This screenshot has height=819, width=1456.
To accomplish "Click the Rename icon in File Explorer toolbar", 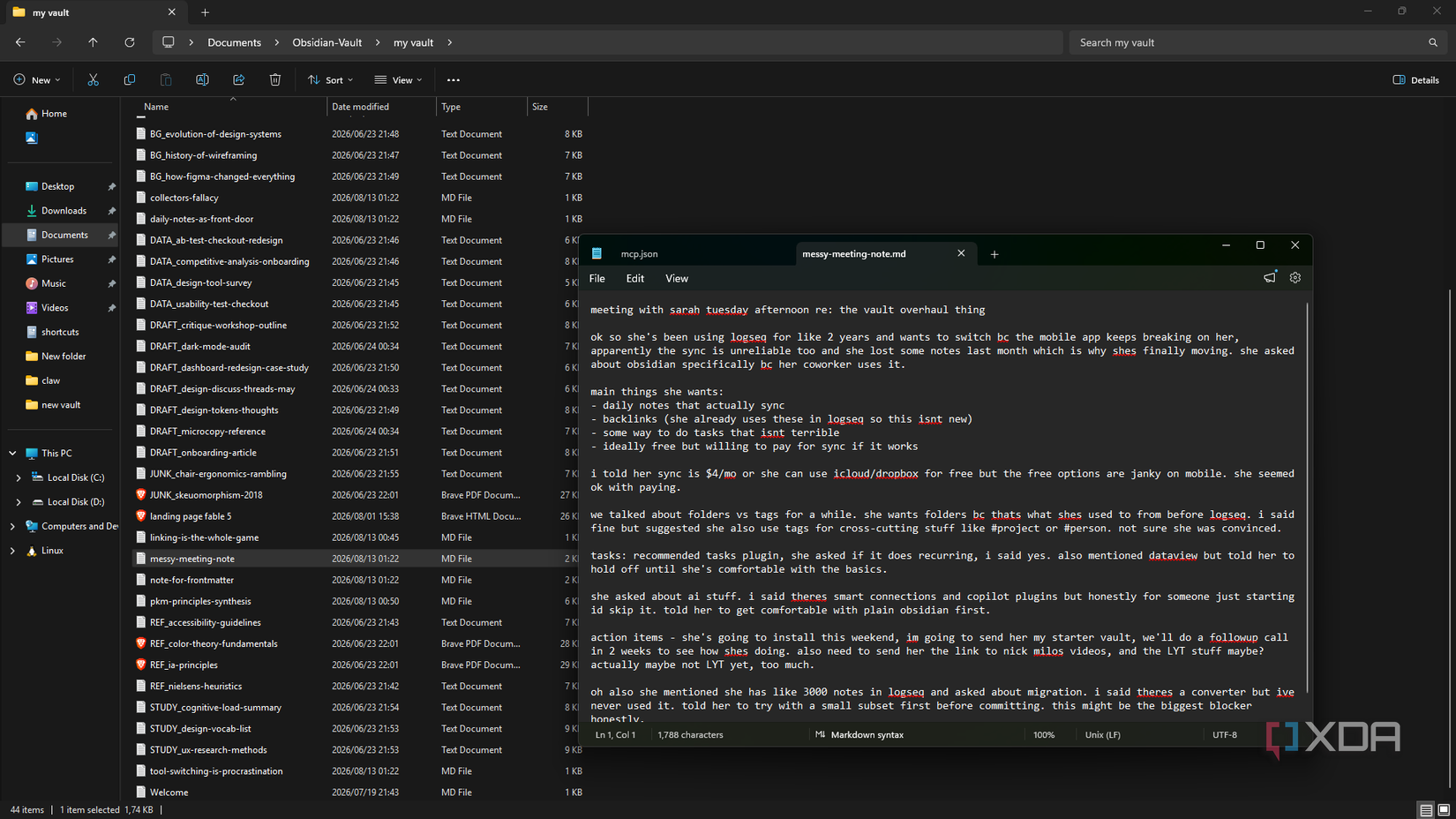I will pyautogui.click(x=202, y=79).
